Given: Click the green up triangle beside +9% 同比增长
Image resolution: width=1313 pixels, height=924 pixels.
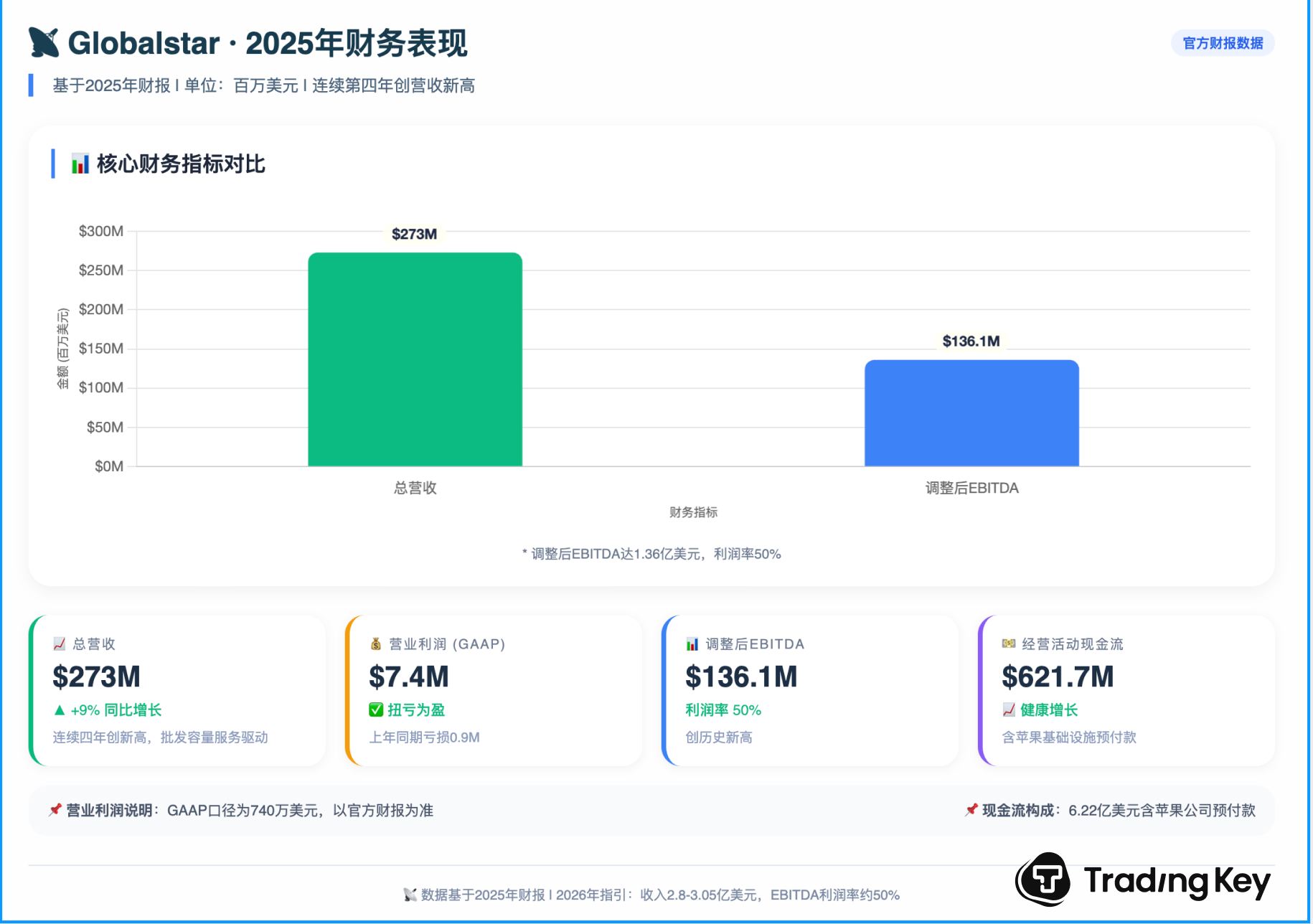Looking at the screenshot, I should [60, 710].
